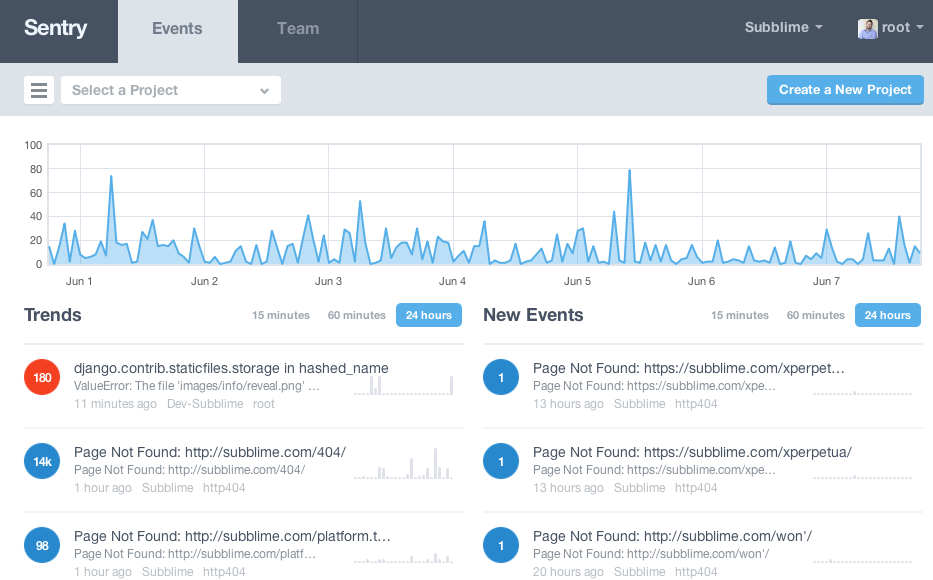Screen dimensions: 933x580
Task: Select Trends 15 minutes filter
Action: [281, 315]
